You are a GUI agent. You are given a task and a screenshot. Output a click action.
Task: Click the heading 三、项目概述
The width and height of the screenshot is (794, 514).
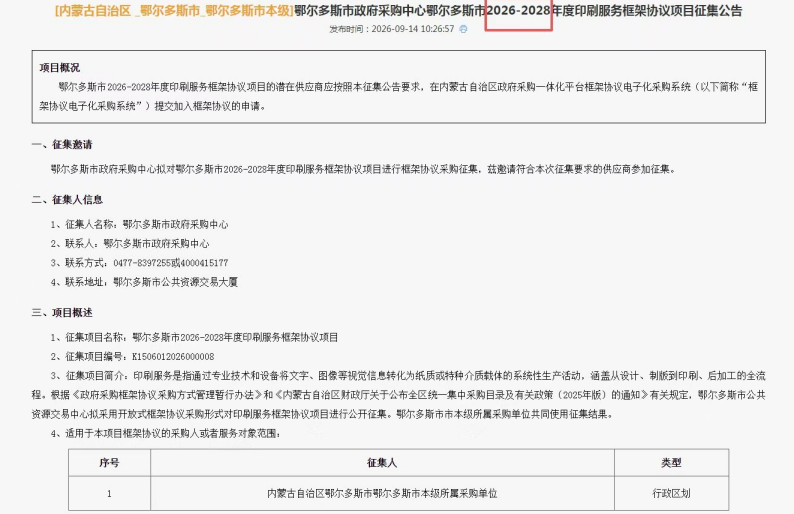[62, 312]
